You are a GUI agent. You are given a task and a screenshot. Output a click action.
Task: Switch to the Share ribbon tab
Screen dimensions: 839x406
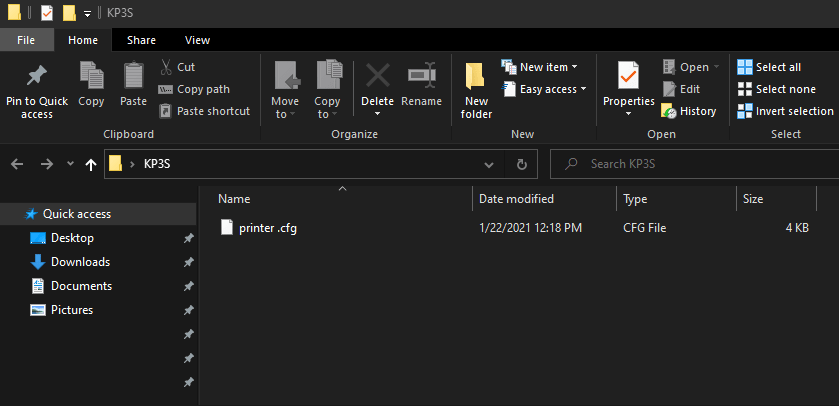pyautogui.click(x=141, y=40)
